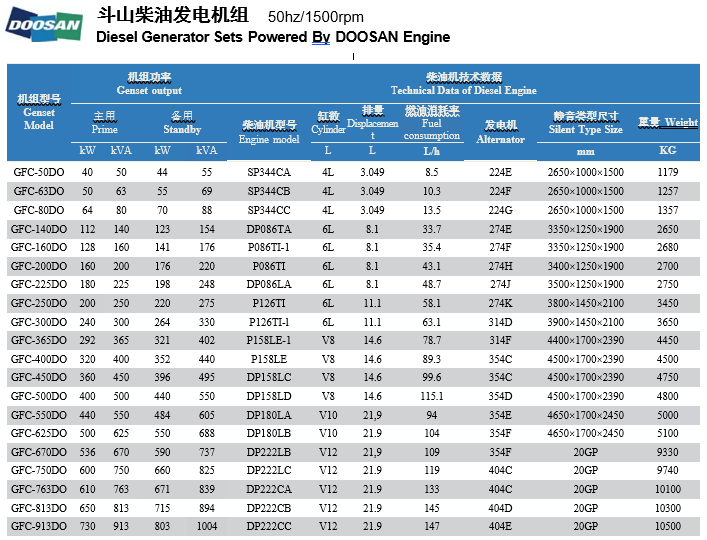
Task: Select the 'GFC-200DO' model cell
Action: pyautogui.click(x=39, y=266)
